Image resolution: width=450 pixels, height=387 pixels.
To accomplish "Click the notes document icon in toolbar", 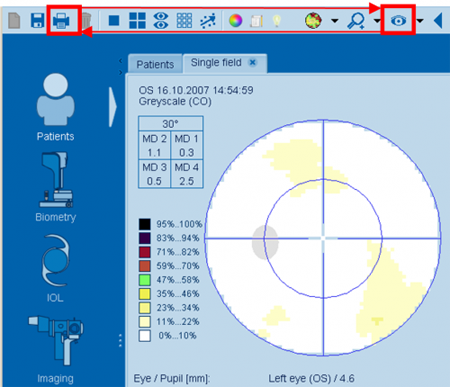I will 256,21.
